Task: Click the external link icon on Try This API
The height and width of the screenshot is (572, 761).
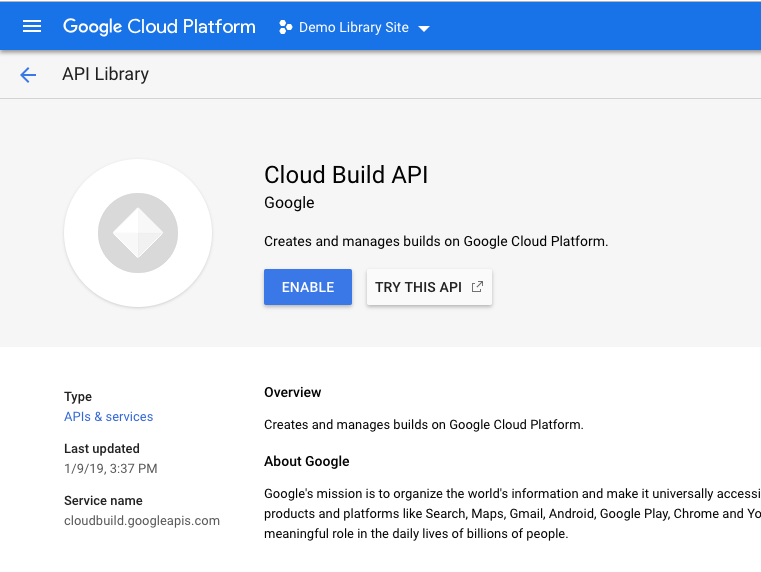Action: (477, 287)
